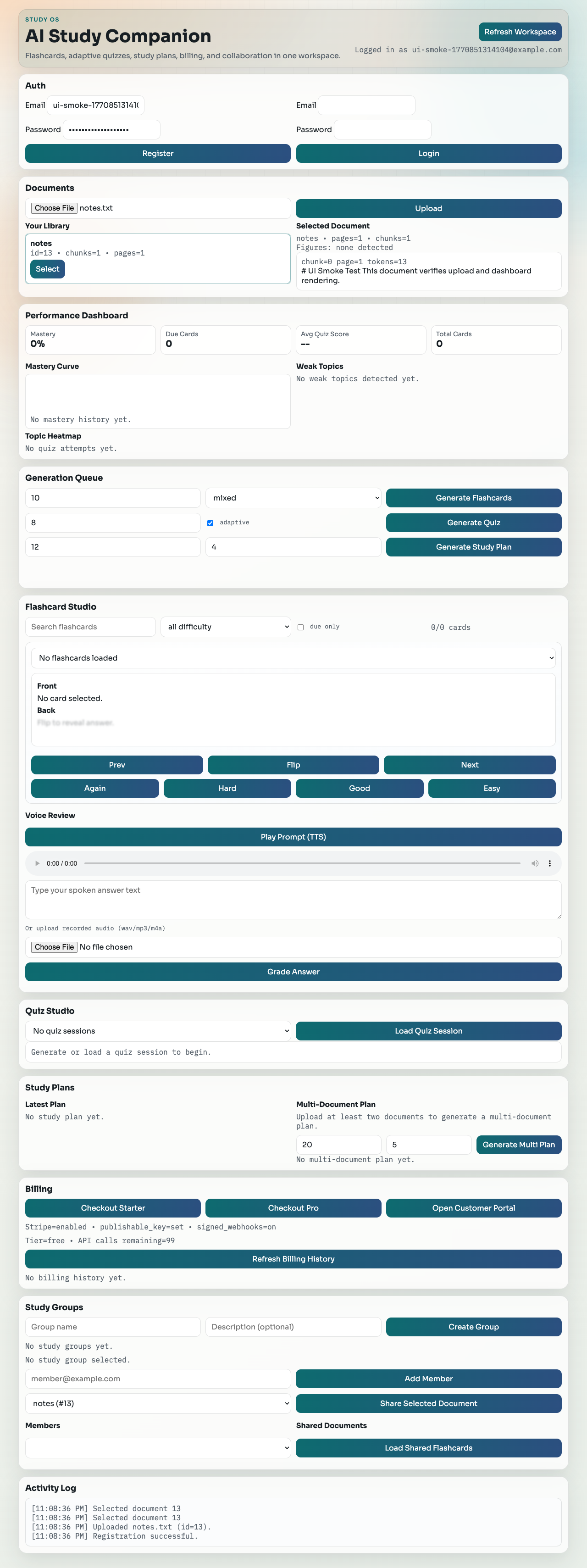587x1568 pixels.
Task: Click Grade Answer button
Action: click(293, 972)
